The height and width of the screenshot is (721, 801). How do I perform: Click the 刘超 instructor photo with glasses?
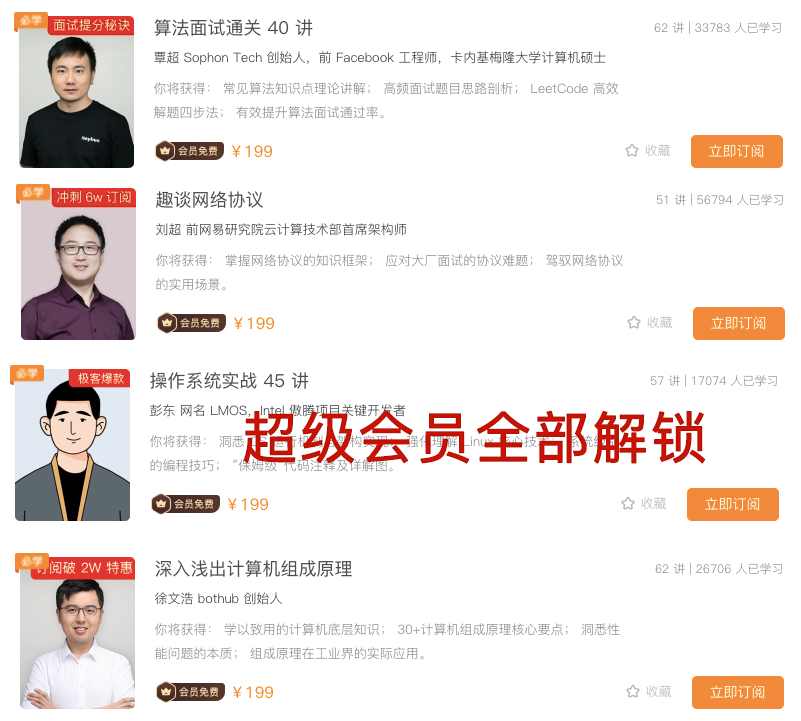[78, 264]
